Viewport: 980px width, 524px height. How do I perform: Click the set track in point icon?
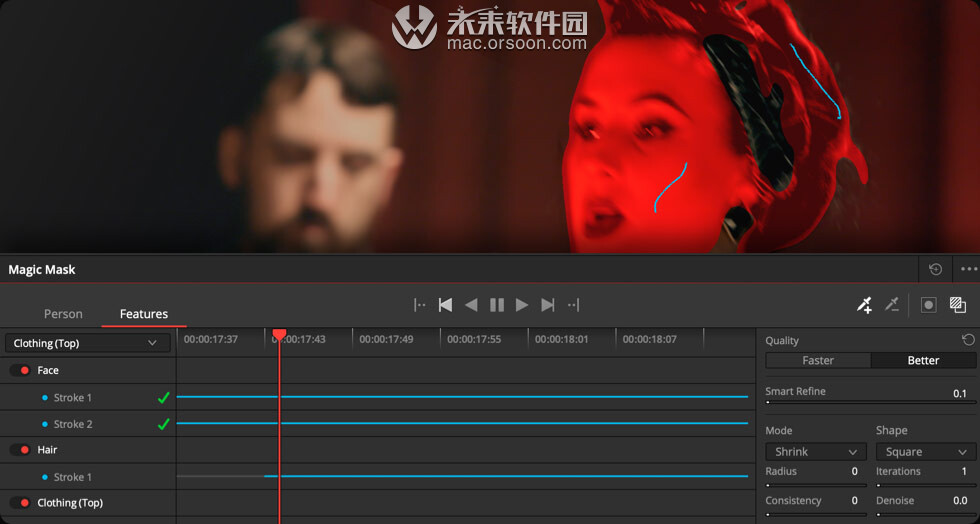tap(419, 305)
